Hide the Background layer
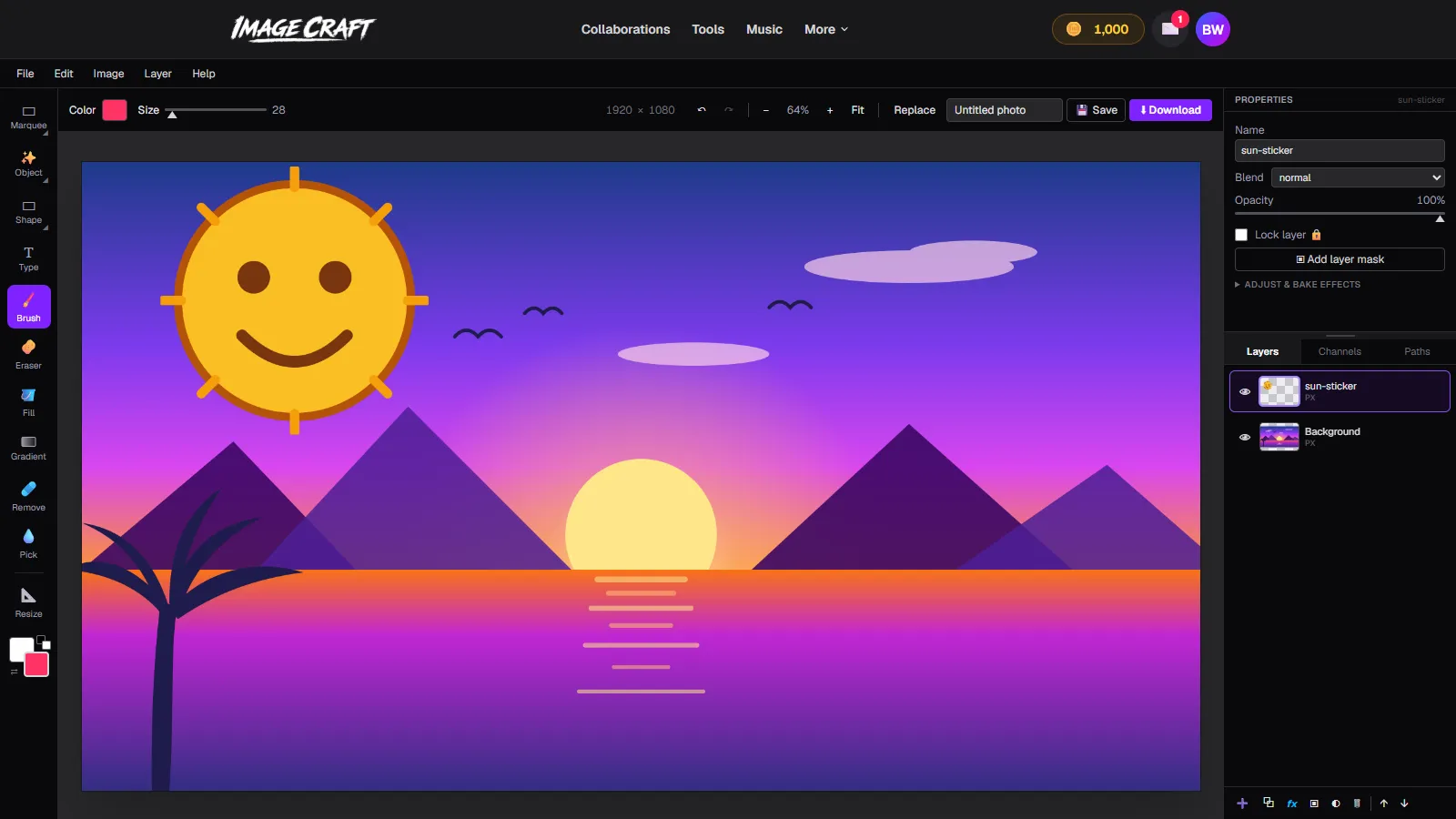 1245,437
